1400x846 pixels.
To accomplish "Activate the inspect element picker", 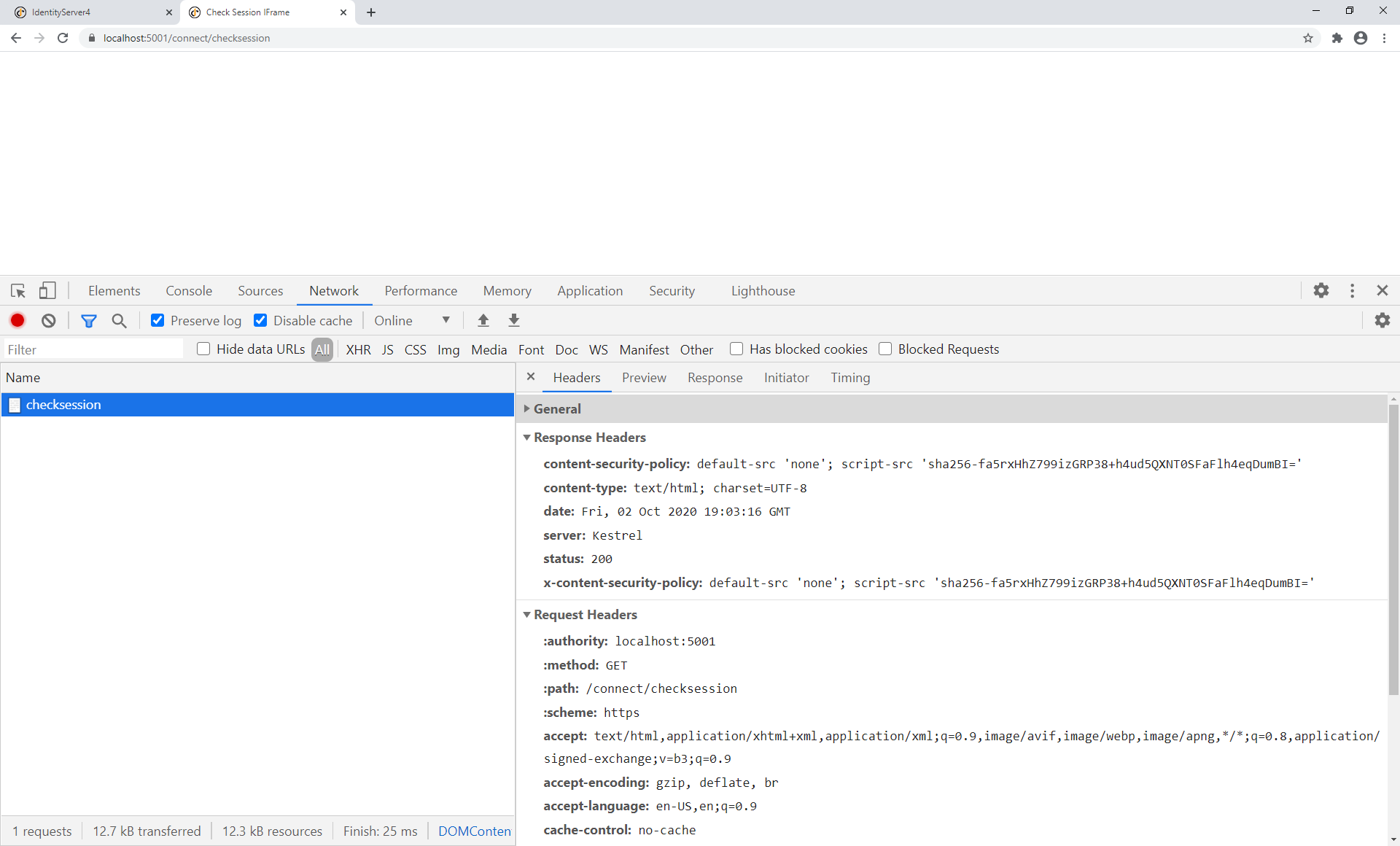I will [17, 290].
